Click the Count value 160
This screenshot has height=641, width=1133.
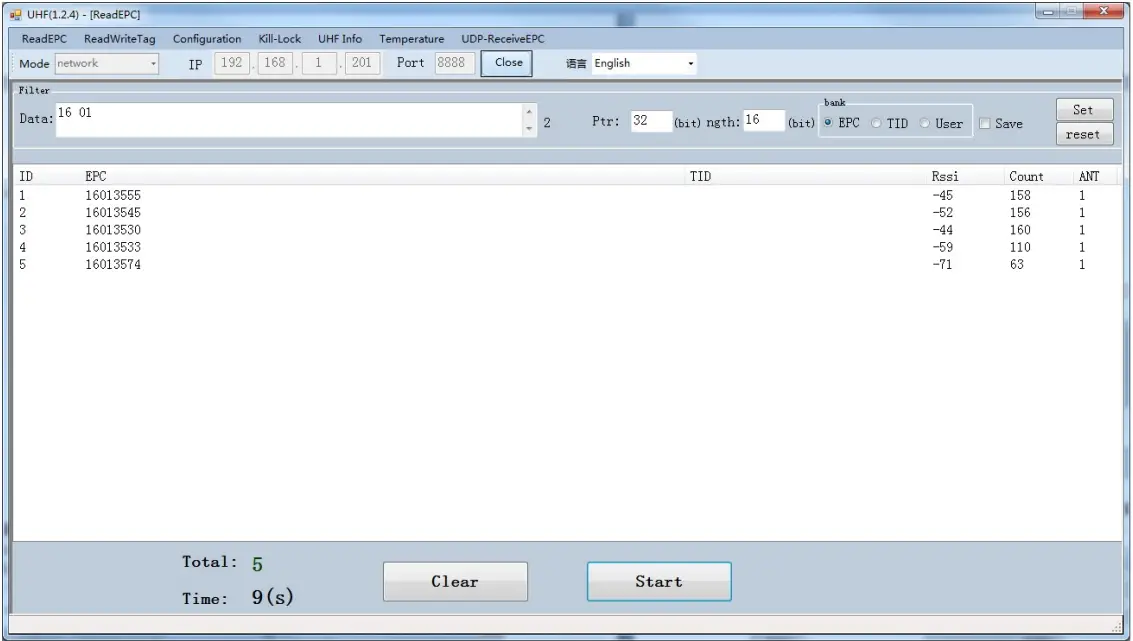[1020, 231]
